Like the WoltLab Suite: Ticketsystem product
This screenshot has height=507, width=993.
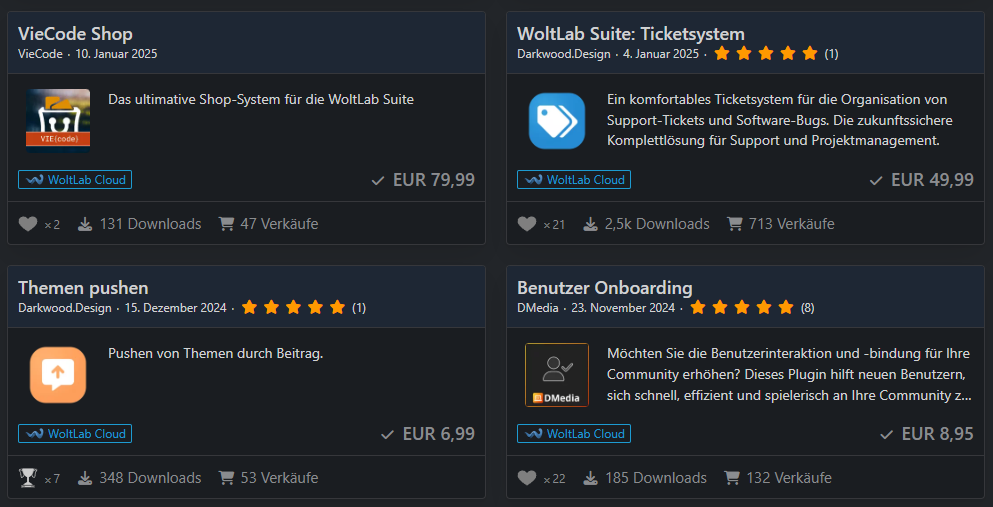coord(527,224)
